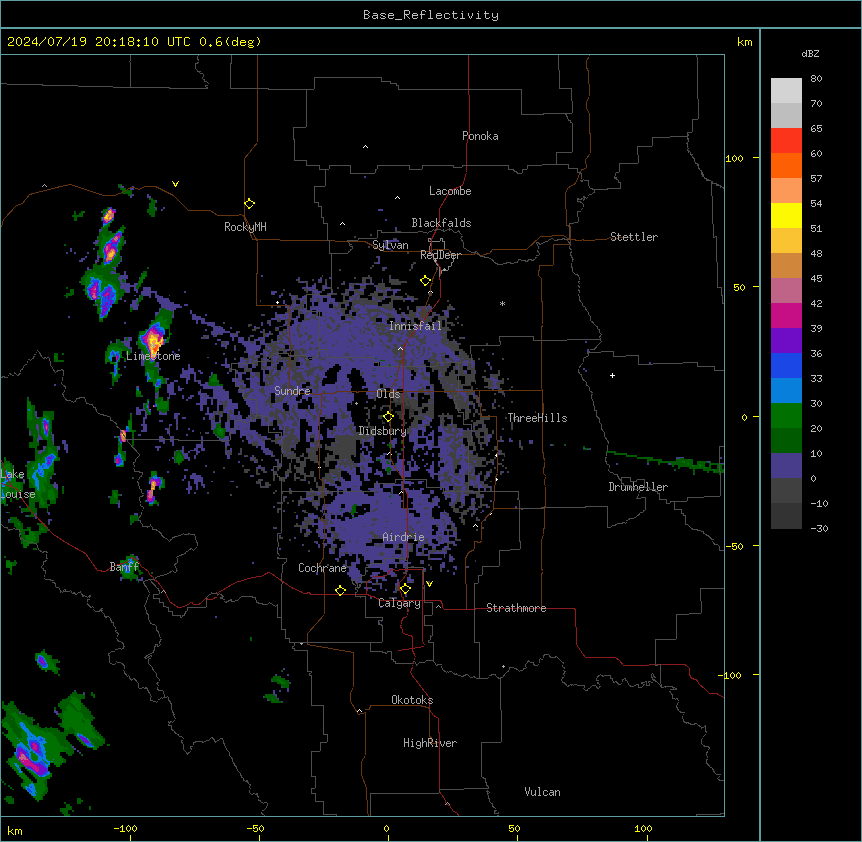Click the Vulcan town label

pos(542,792)
